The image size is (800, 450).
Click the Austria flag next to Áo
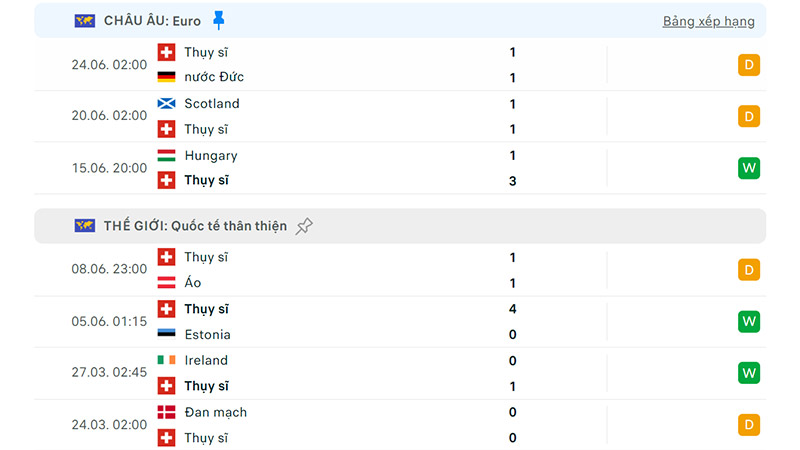166,282
